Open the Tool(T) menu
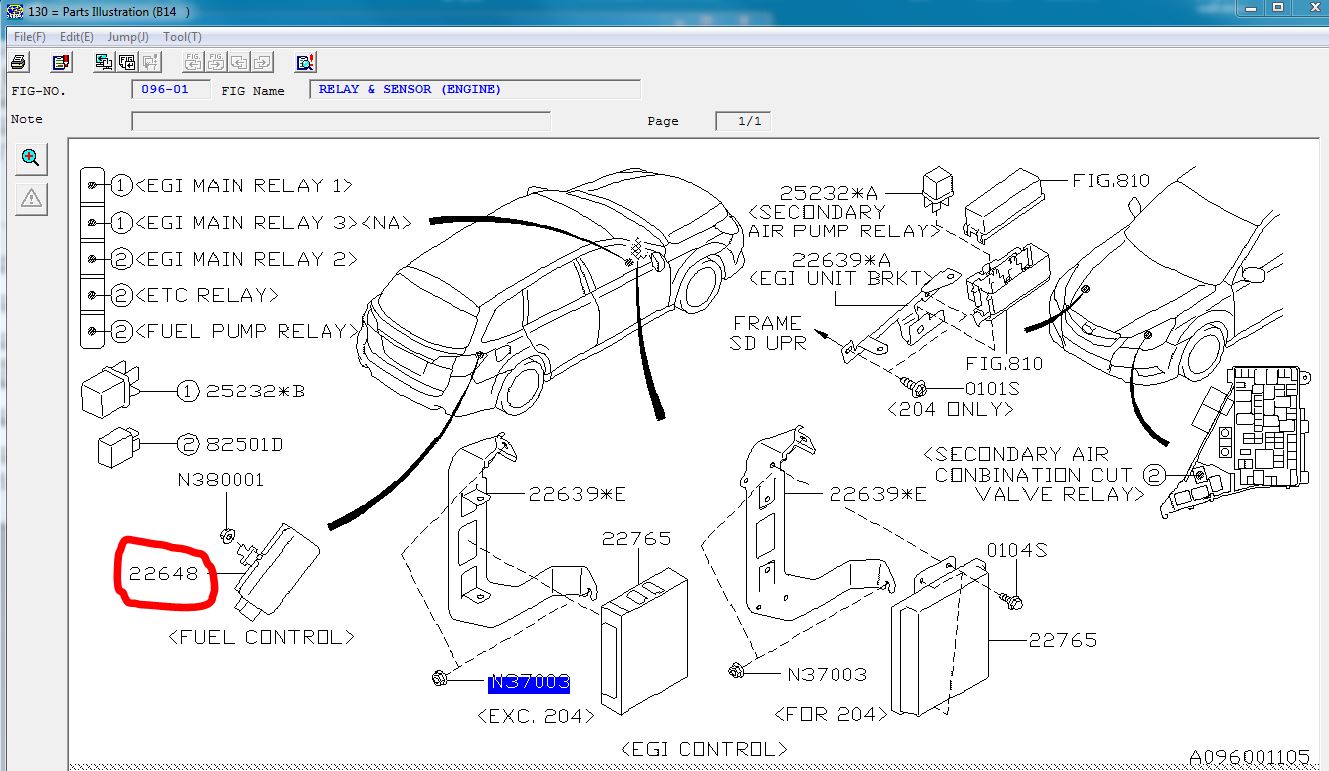This screenshot has width=1329, height=771. tap(182, 37)
